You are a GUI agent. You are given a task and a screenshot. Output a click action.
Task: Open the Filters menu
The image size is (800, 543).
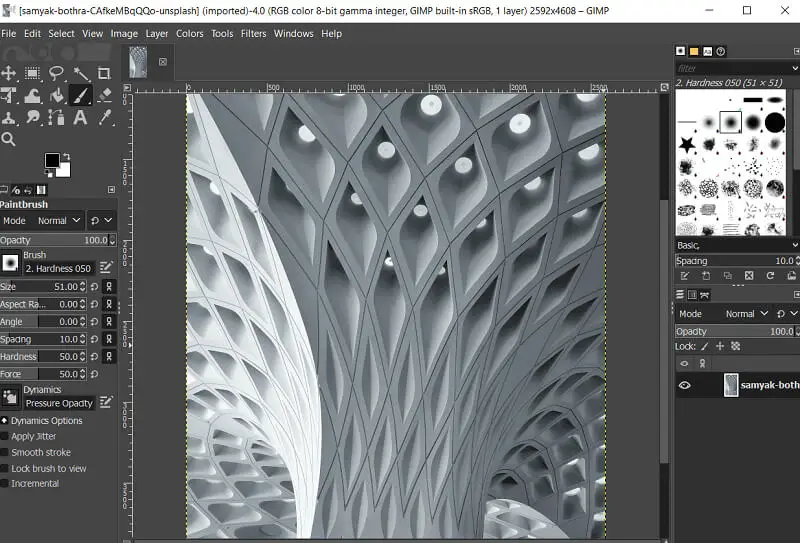coord(253,33)
